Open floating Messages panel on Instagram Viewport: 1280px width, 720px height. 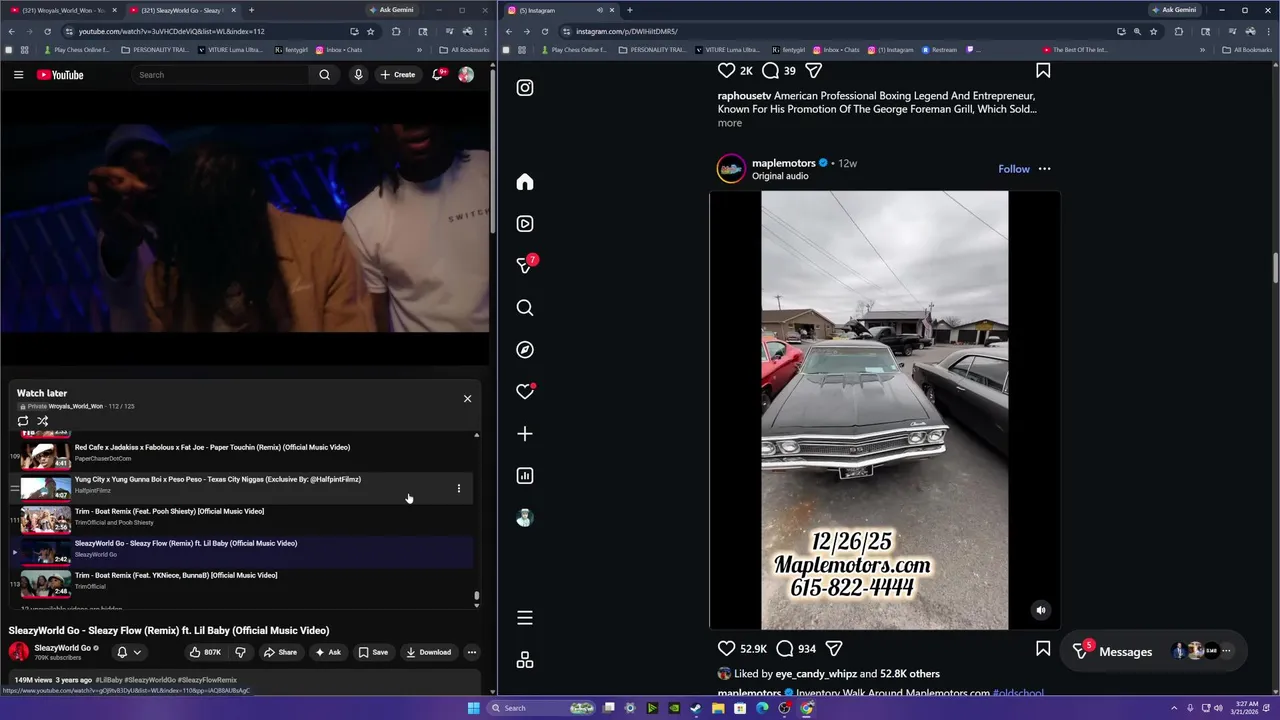(1153, 651)
